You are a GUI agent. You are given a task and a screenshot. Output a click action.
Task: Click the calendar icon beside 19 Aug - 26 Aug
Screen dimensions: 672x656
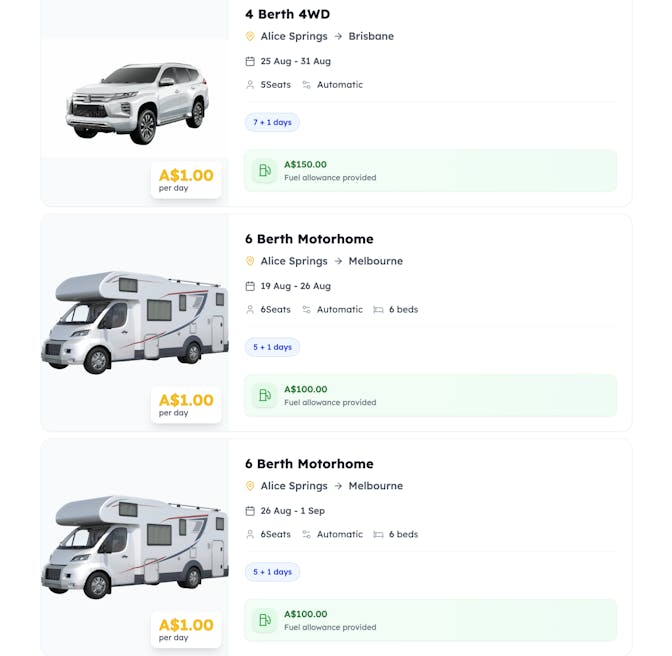[250, 286]
